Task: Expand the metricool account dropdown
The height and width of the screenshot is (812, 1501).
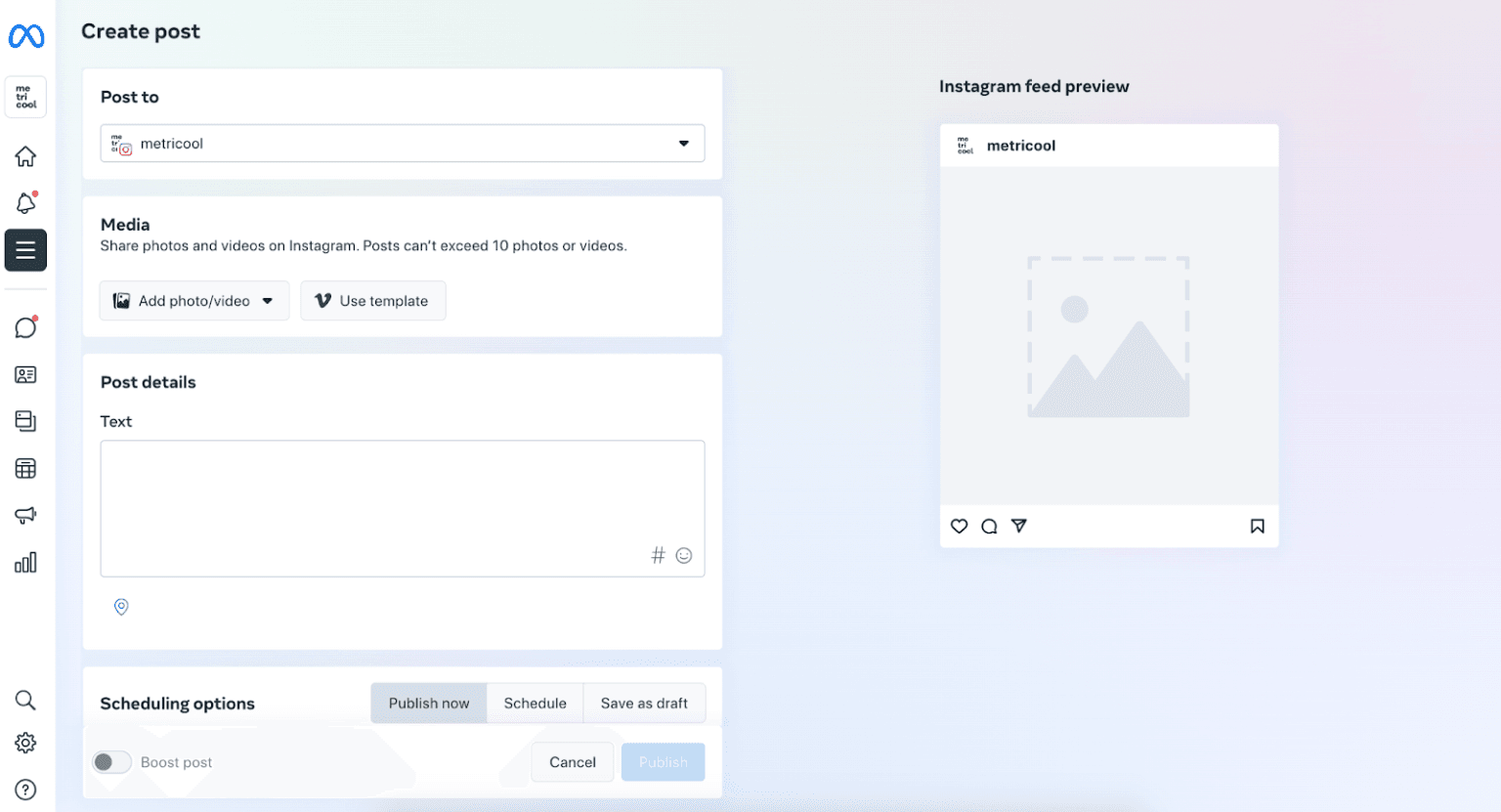Action: pyautogui.click(x=684, y=143)
